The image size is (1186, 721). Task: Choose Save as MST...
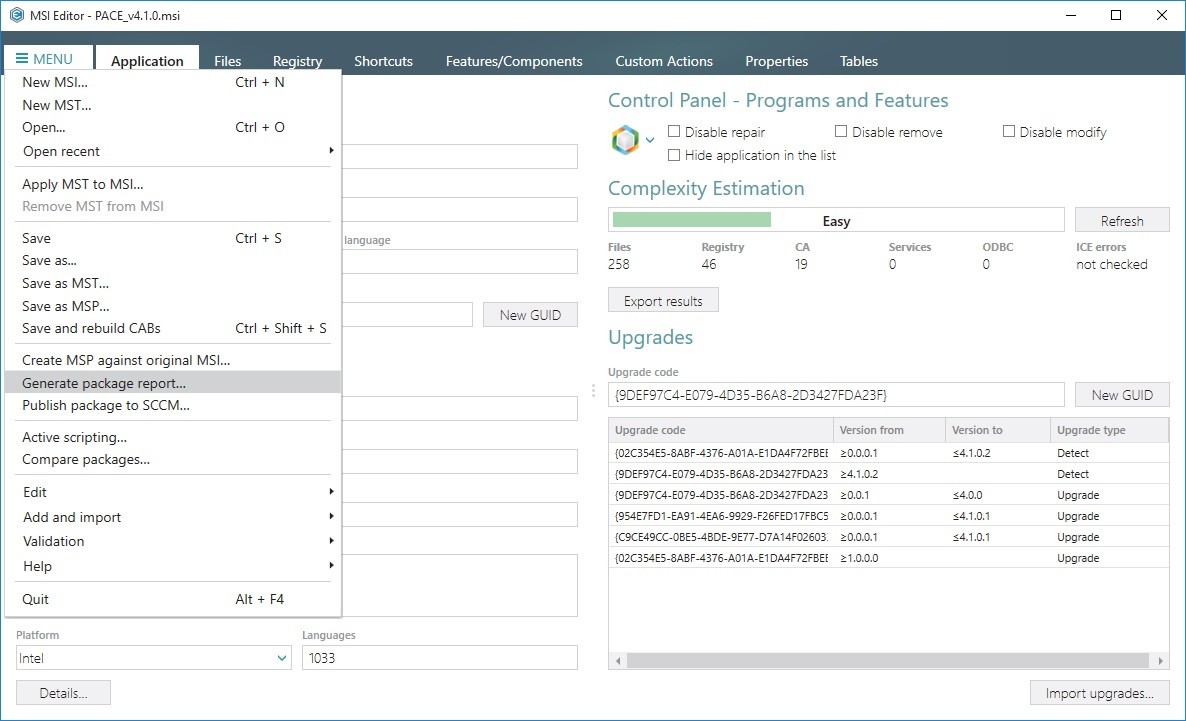(172, 283)
